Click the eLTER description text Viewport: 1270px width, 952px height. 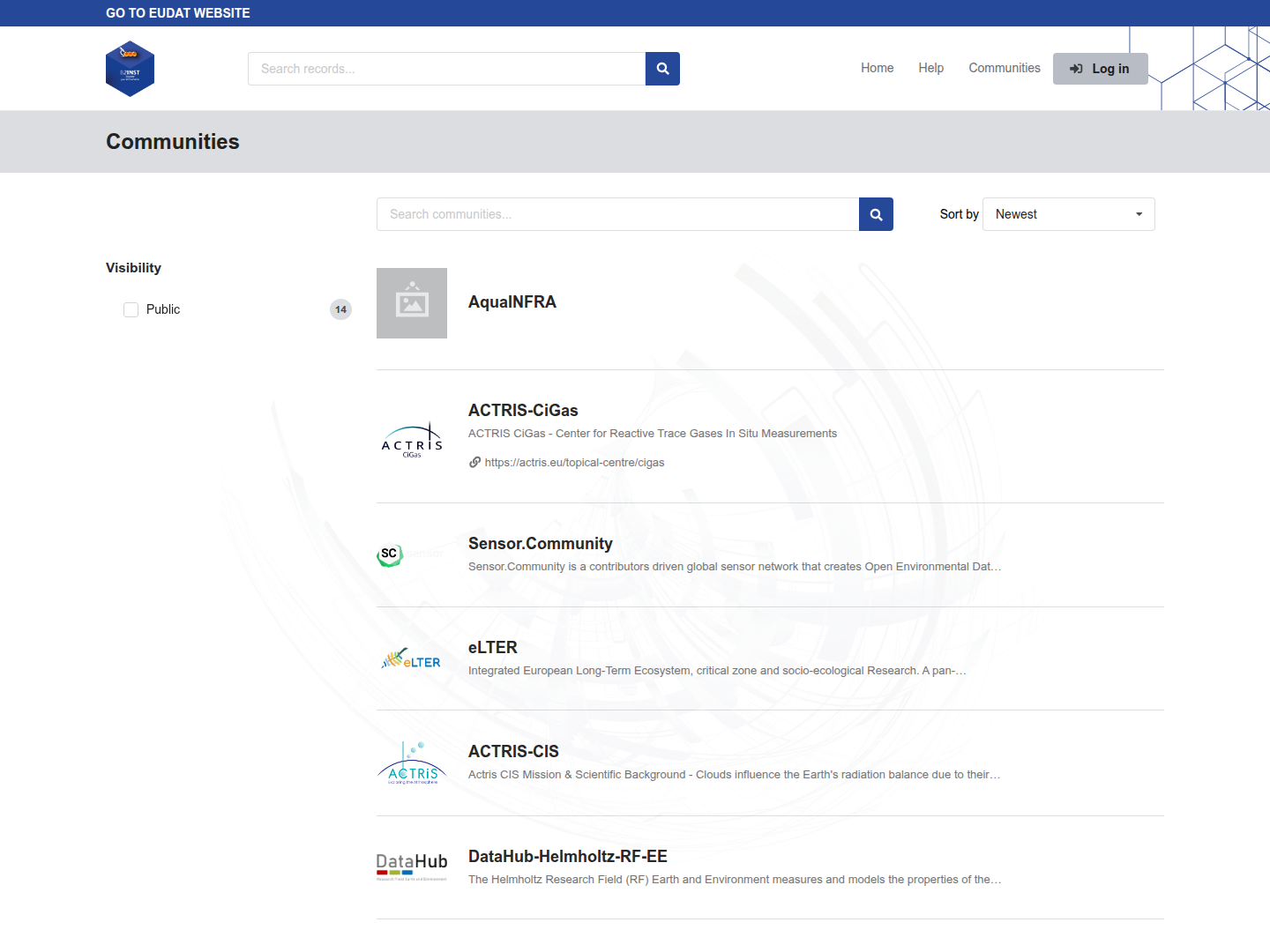coord(717,671)
